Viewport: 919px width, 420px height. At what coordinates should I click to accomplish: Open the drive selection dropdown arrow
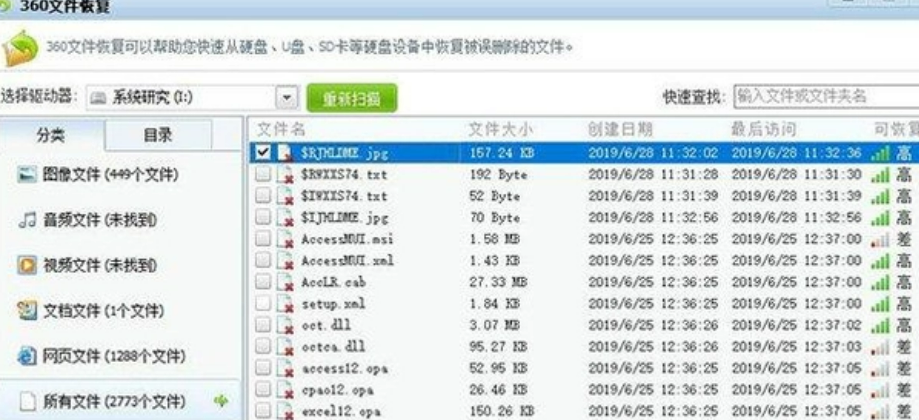click(287, 98)
